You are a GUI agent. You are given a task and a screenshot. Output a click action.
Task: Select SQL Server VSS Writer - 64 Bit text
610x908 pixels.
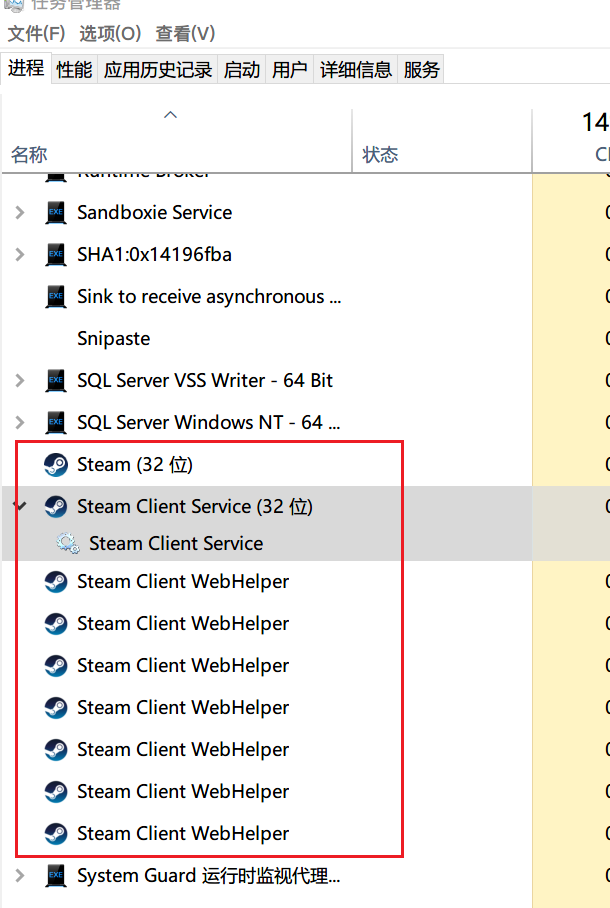(x=205, y=380)
